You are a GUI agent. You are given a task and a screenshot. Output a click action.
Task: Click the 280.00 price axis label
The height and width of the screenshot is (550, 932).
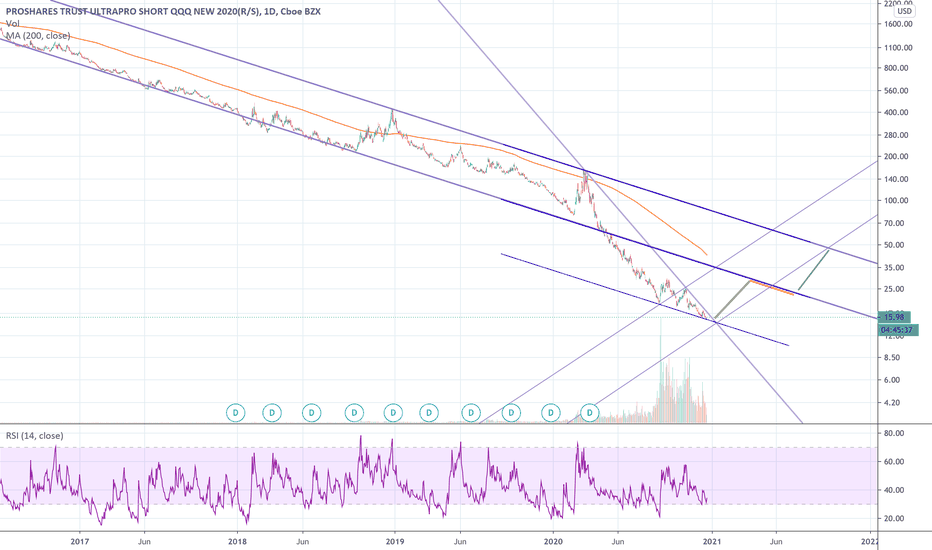[896, 135]
